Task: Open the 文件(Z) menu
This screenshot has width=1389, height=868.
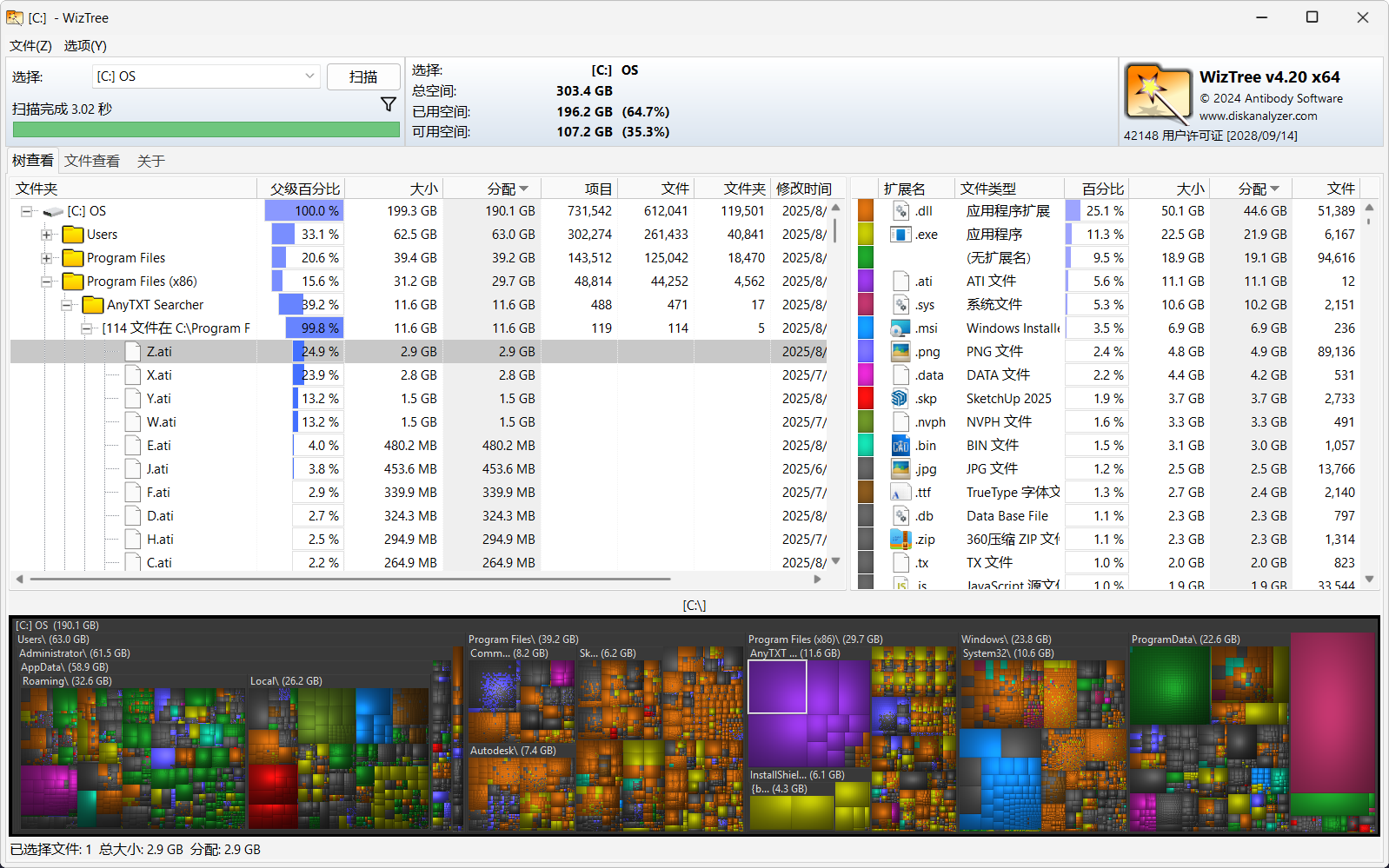Action: (30, 45)
